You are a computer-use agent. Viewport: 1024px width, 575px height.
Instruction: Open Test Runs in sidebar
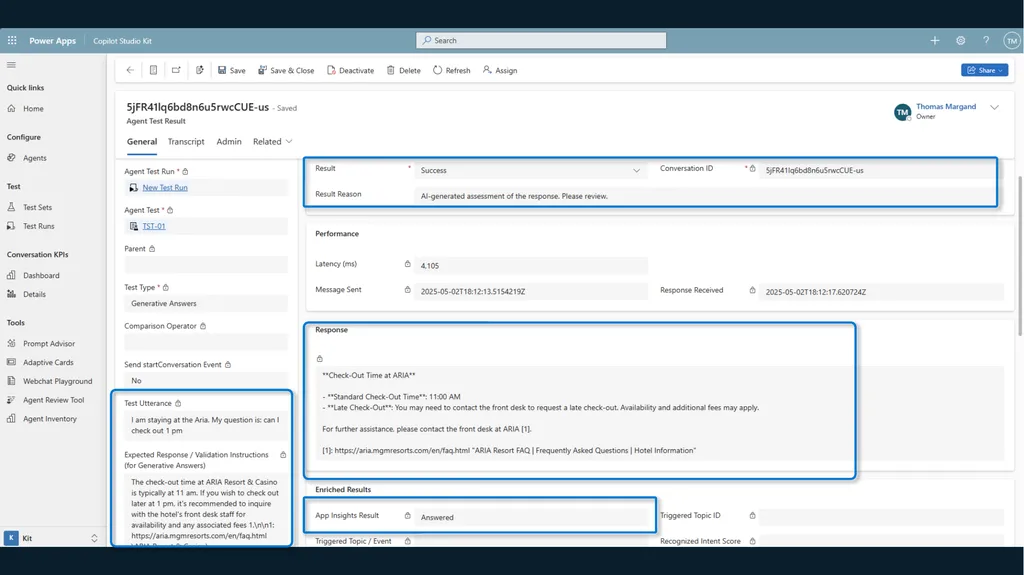pos(39,226)
